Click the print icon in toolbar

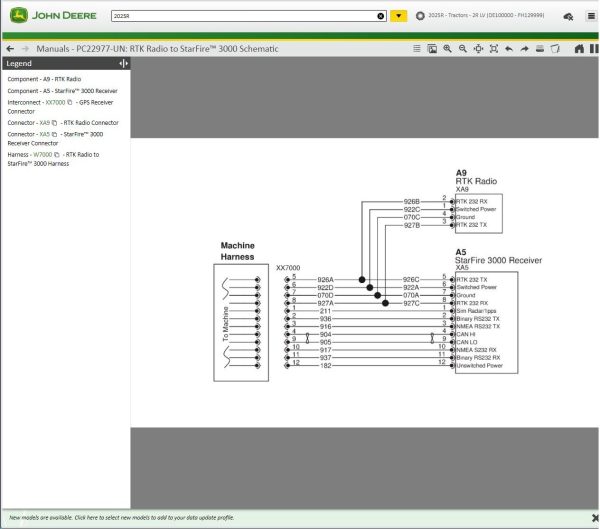tap(540, 49)
